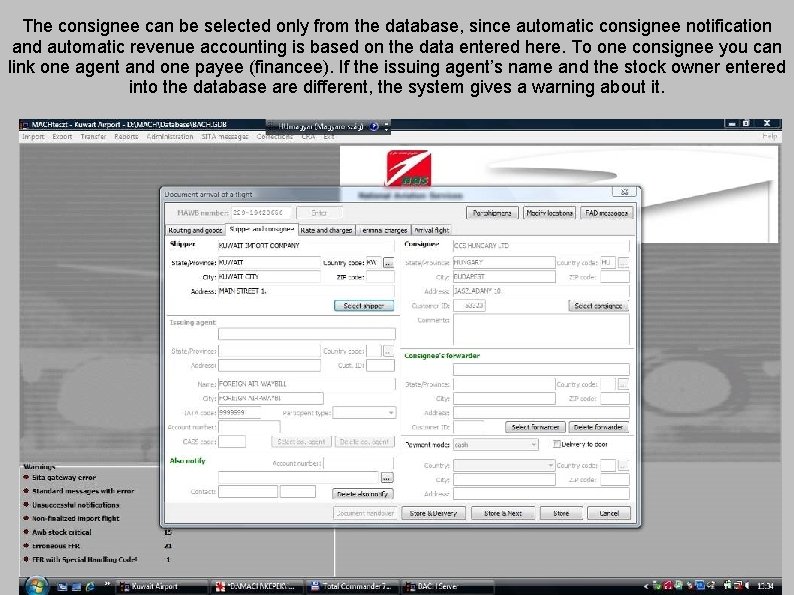This screenshot has height=595, width=794.
Task: Switch to Total Commander taskbar item
Action: pos(354,586)
